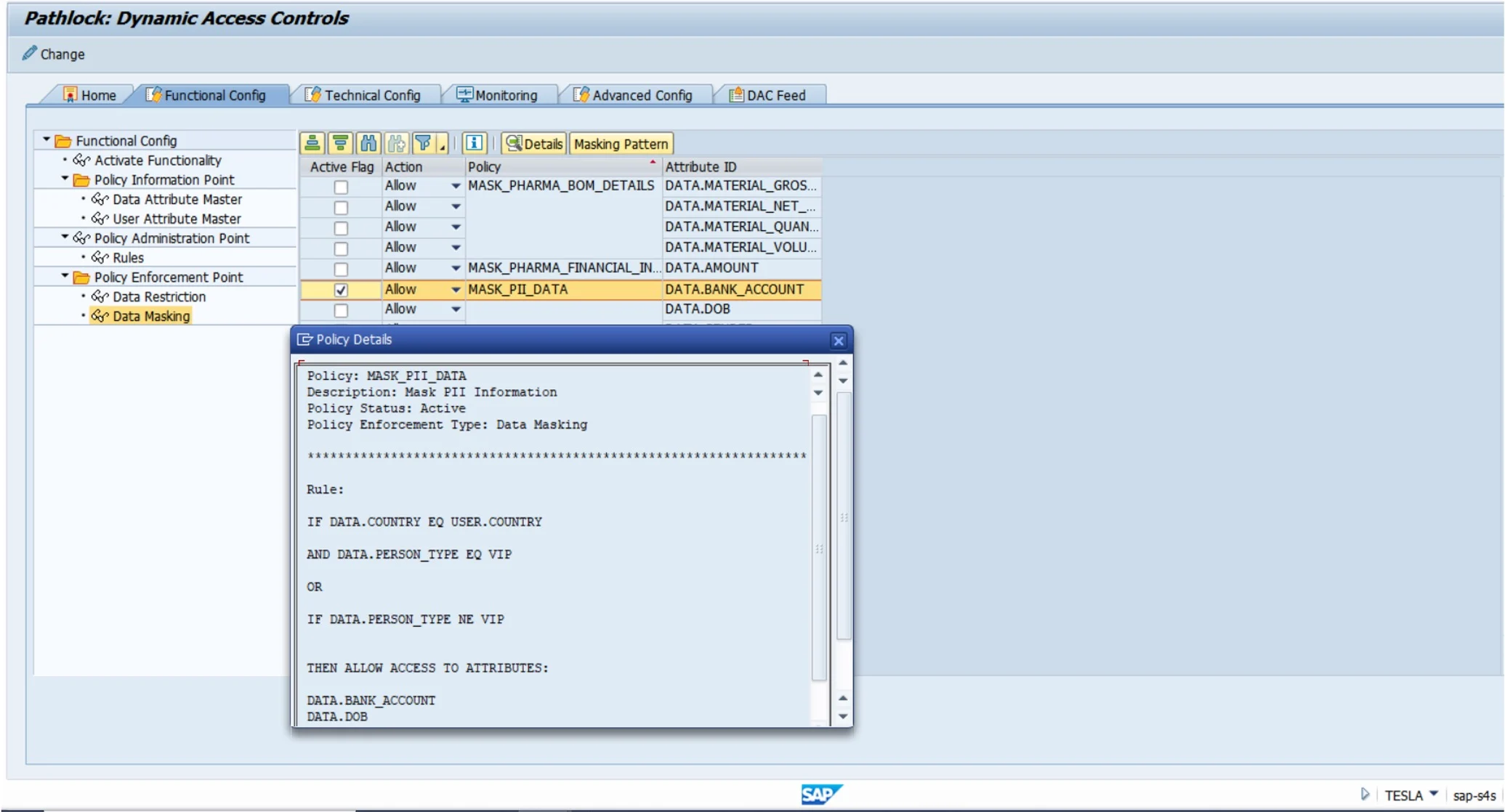Toggle Active Flag for DATA.MATERIAL_VOLU row
Viewport: 1505px width, 812px height.
click(x=340, y=248)
